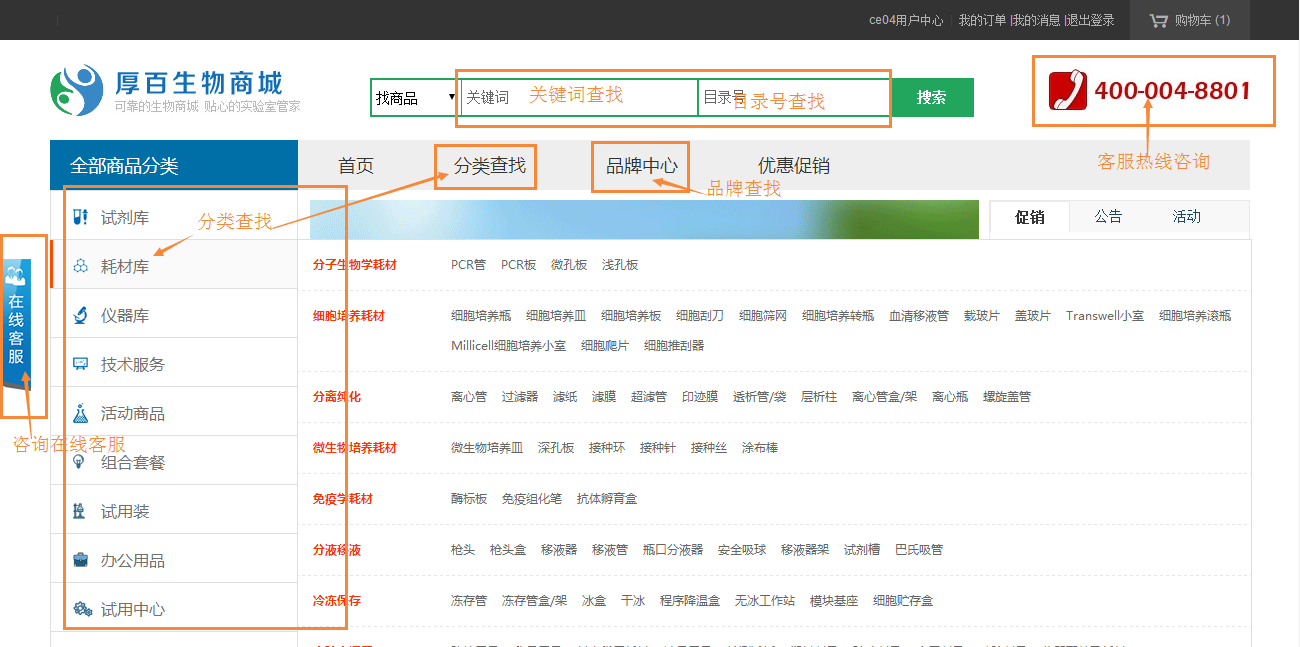Select the PCR管 product link
The width and height of the screenshot is (1300, 647).
tap(468, 265)
